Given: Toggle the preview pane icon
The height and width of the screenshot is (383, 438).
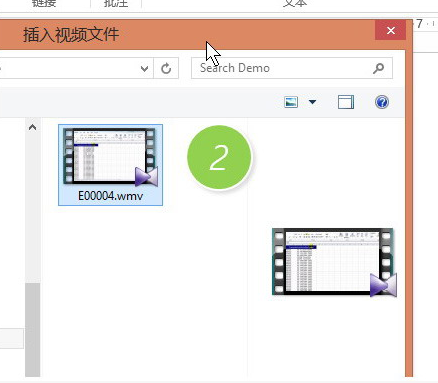Looking at the screenshot, I should tap(346, 102).
